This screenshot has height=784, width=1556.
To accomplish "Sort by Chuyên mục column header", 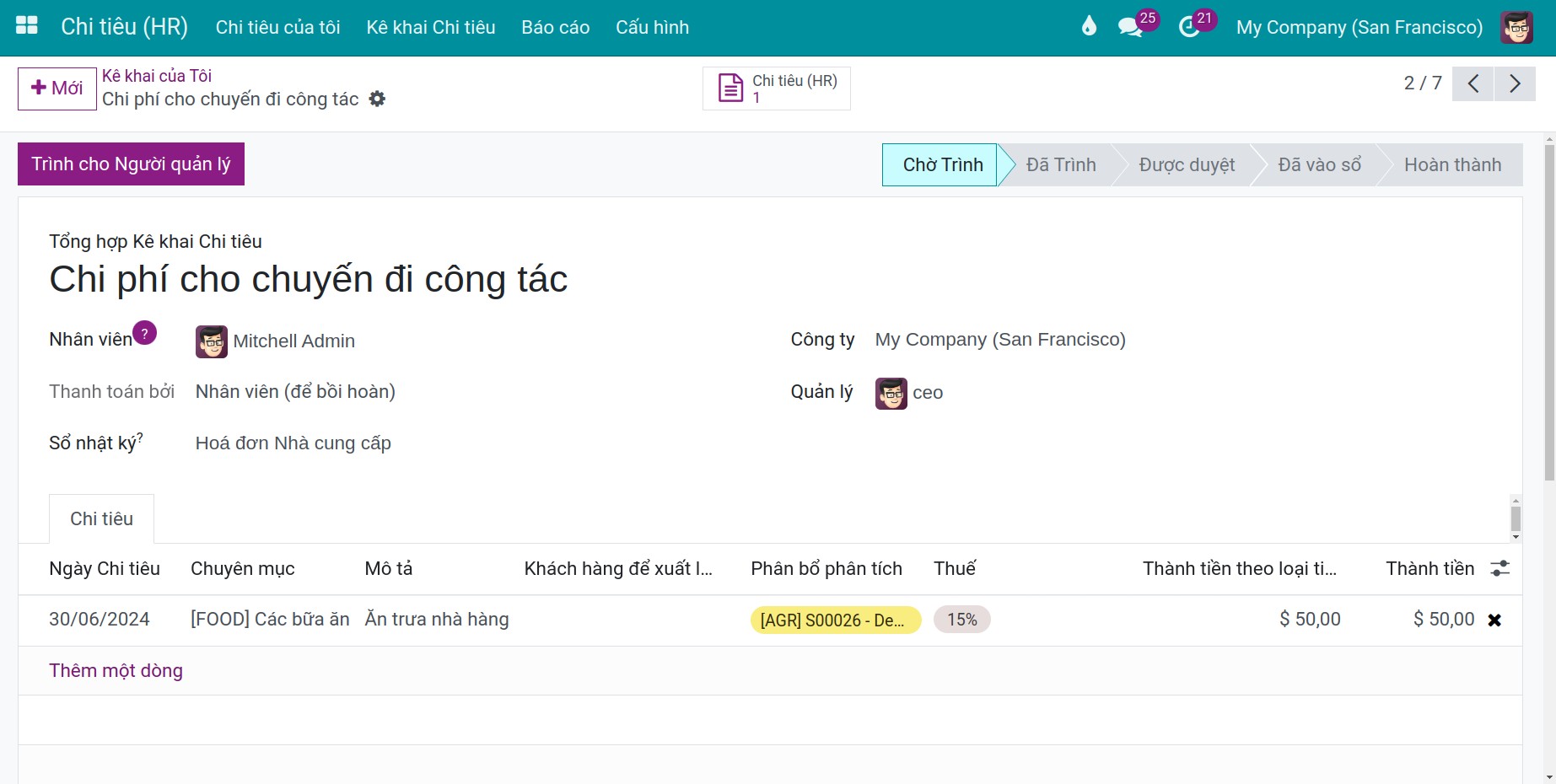I will tap(243, 569).
